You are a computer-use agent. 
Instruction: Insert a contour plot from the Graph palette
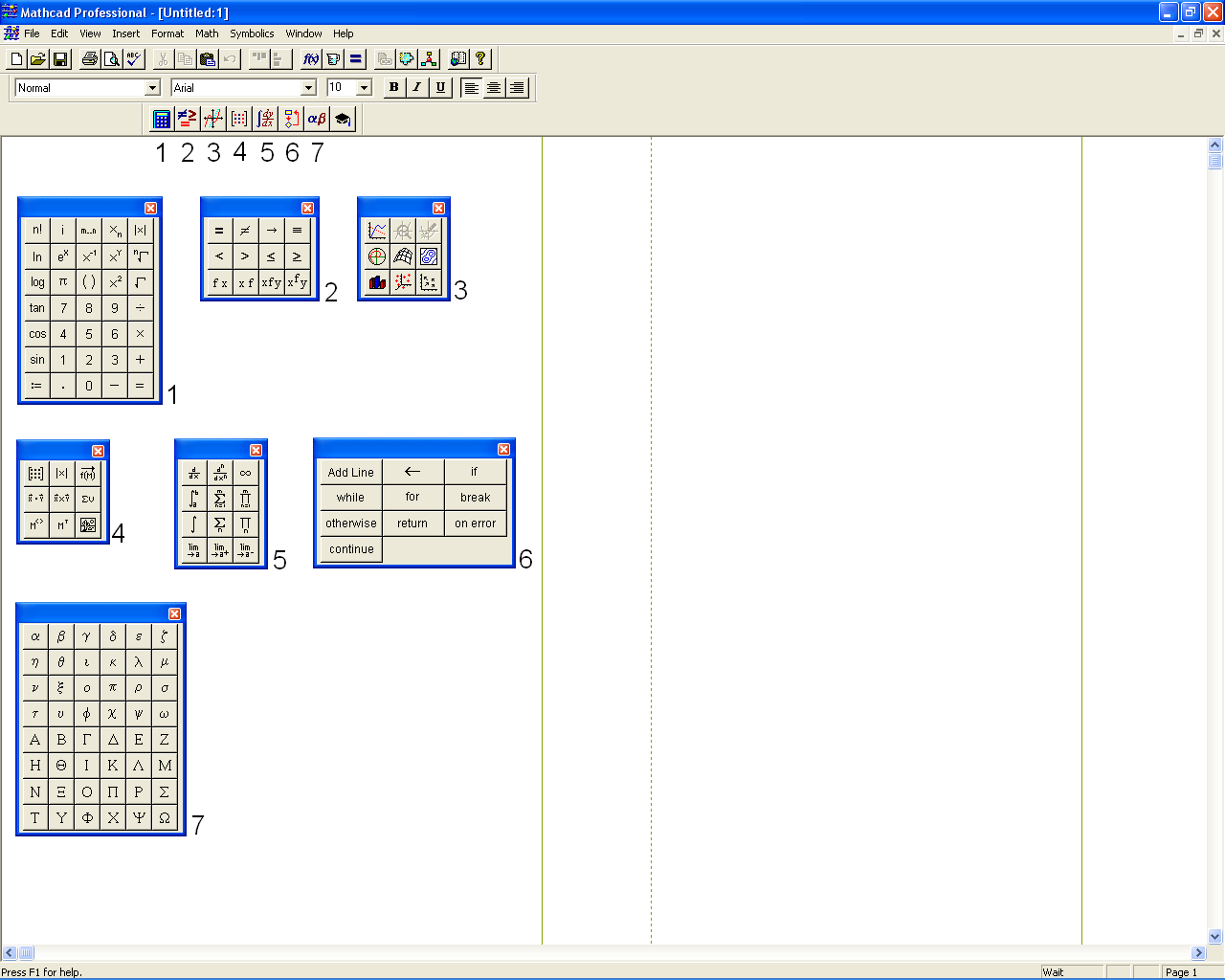click(429, 256)
